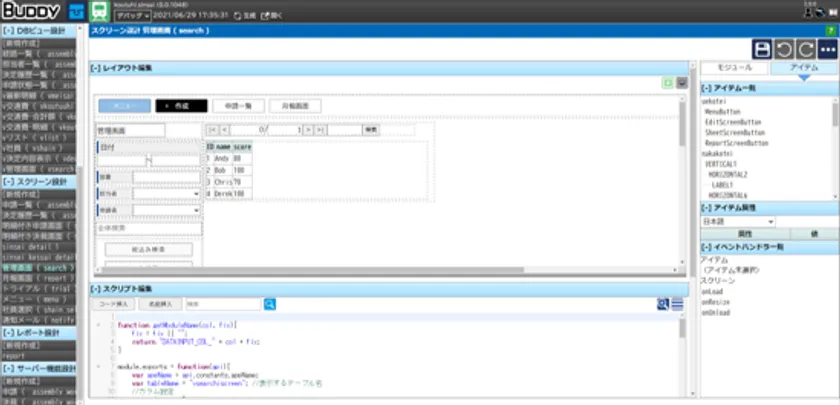Click the green train application icon
840x405 pixels.
100,12
